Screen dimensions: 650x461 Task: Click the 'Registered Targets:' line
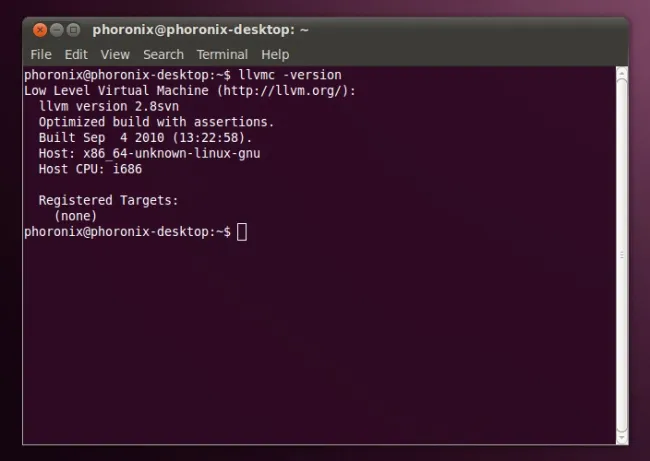108,200
